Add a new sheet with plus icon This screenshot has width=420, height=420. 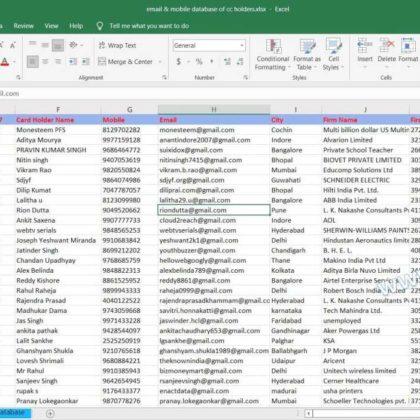tap(50, 414)
